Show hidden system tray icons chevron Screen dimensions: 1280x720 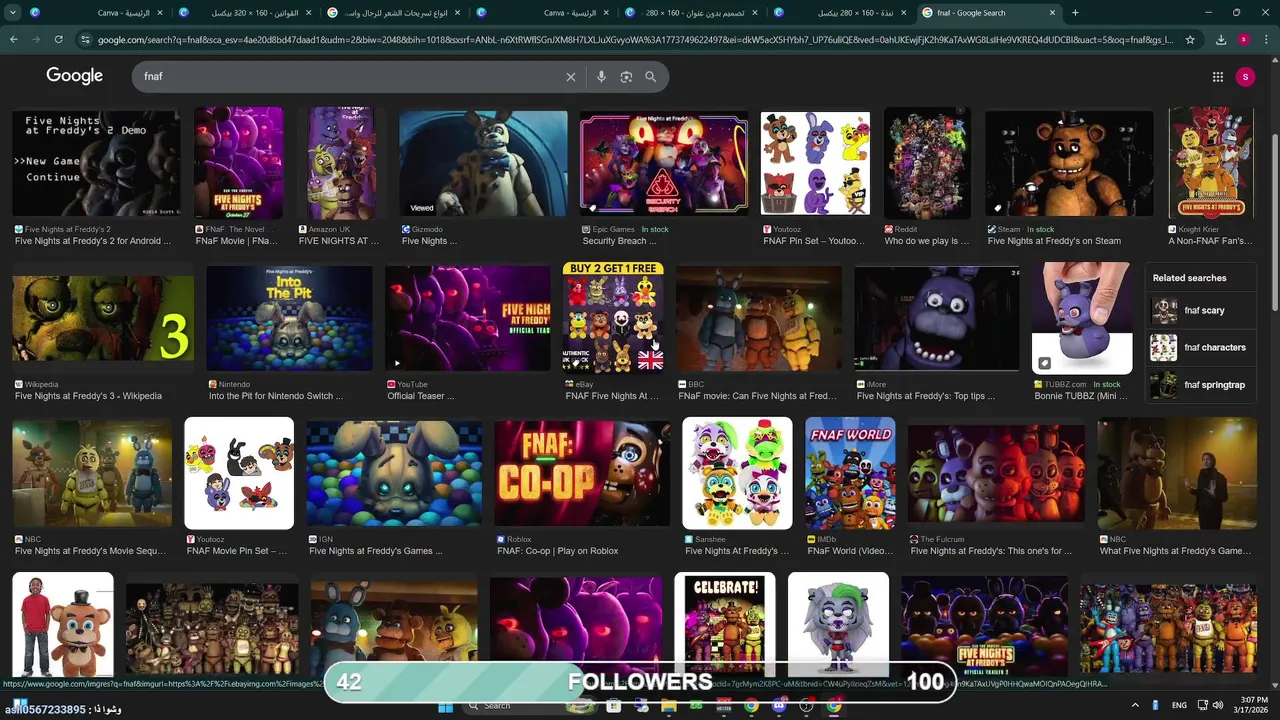pos(1135,706)
